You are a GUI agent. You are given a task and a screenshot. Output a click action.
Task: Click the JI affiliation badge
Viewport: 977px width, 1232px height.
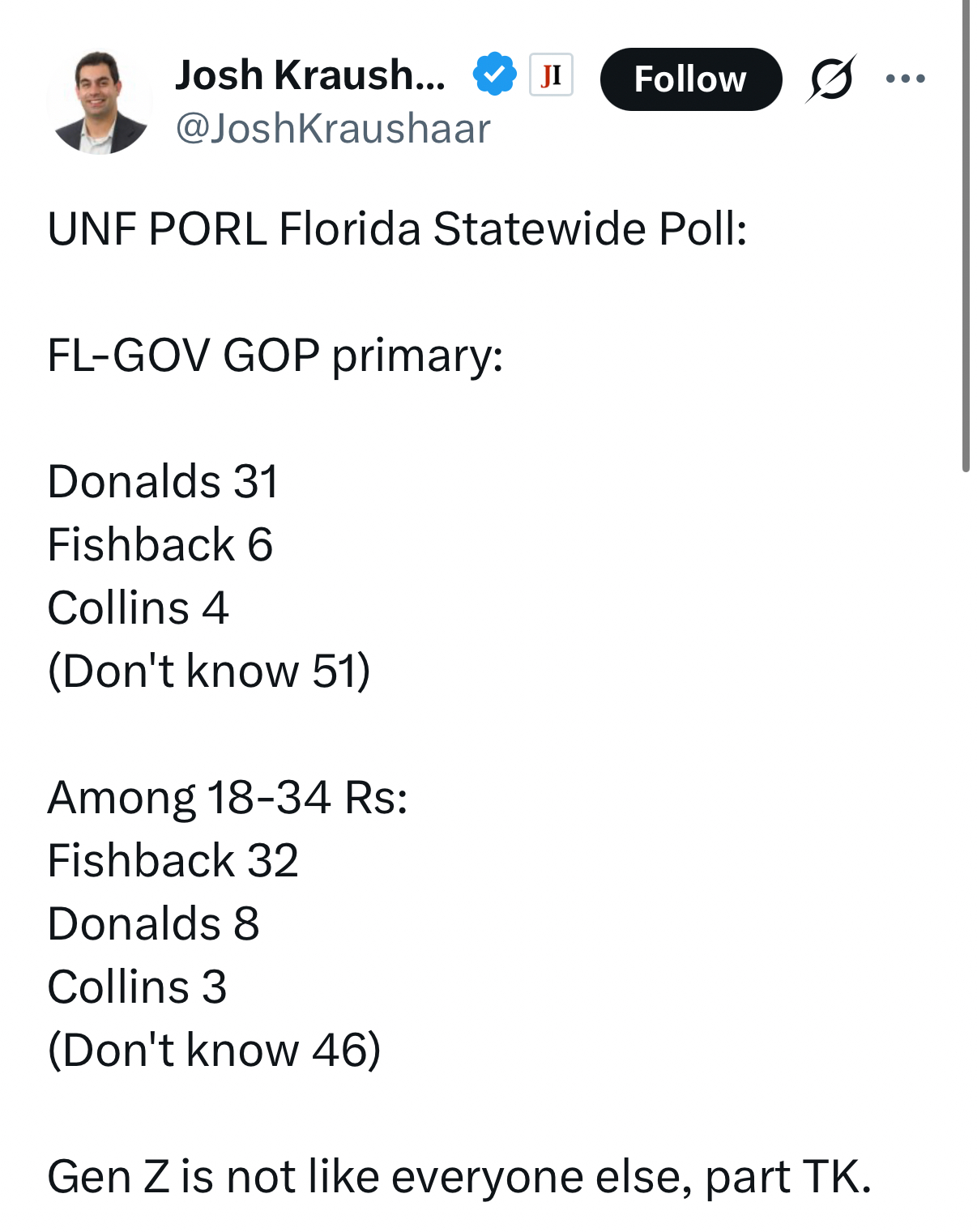(x=551, y=75)
